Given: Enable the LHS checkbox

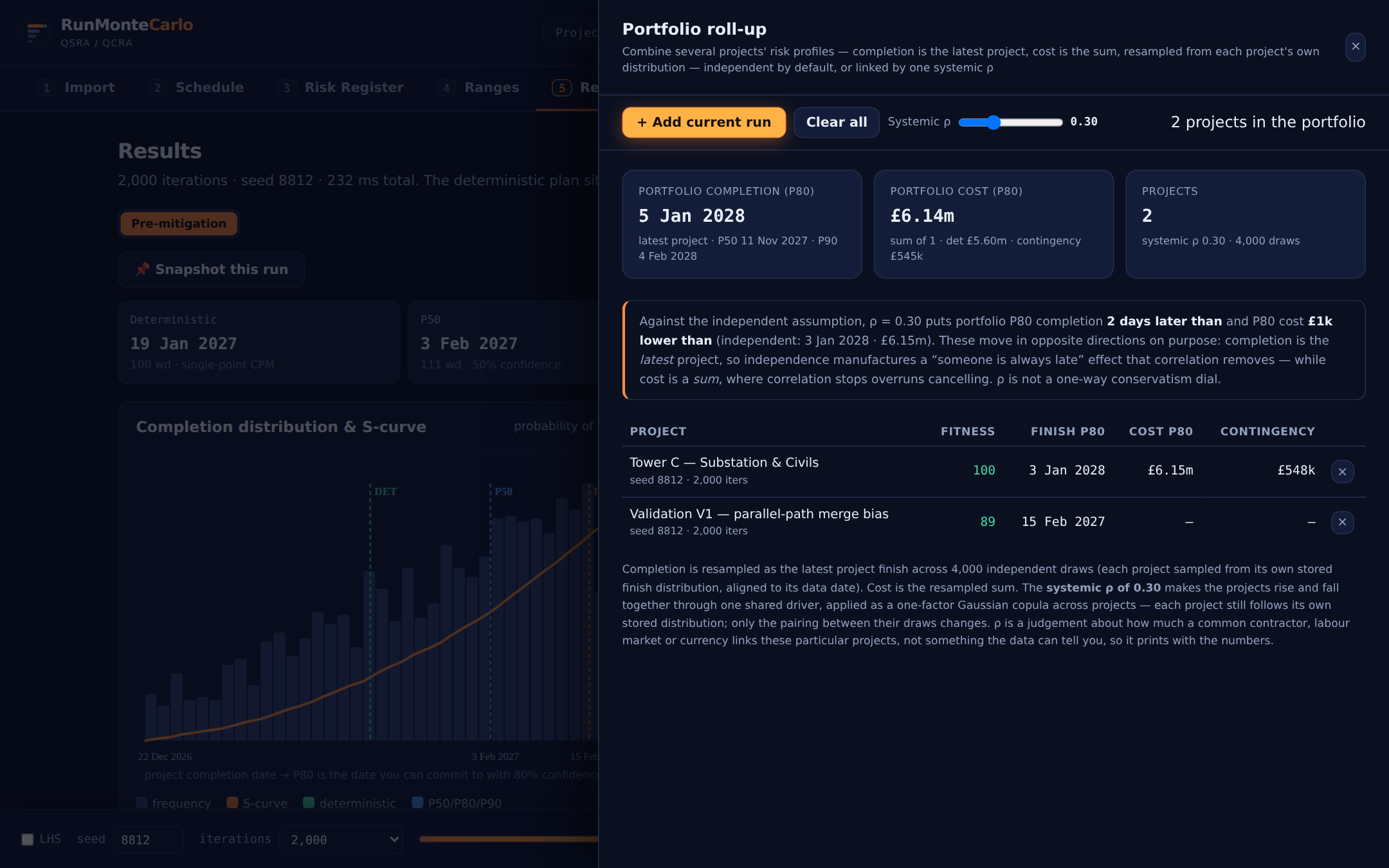Looking at the screenshot, I should coord(28,839).
